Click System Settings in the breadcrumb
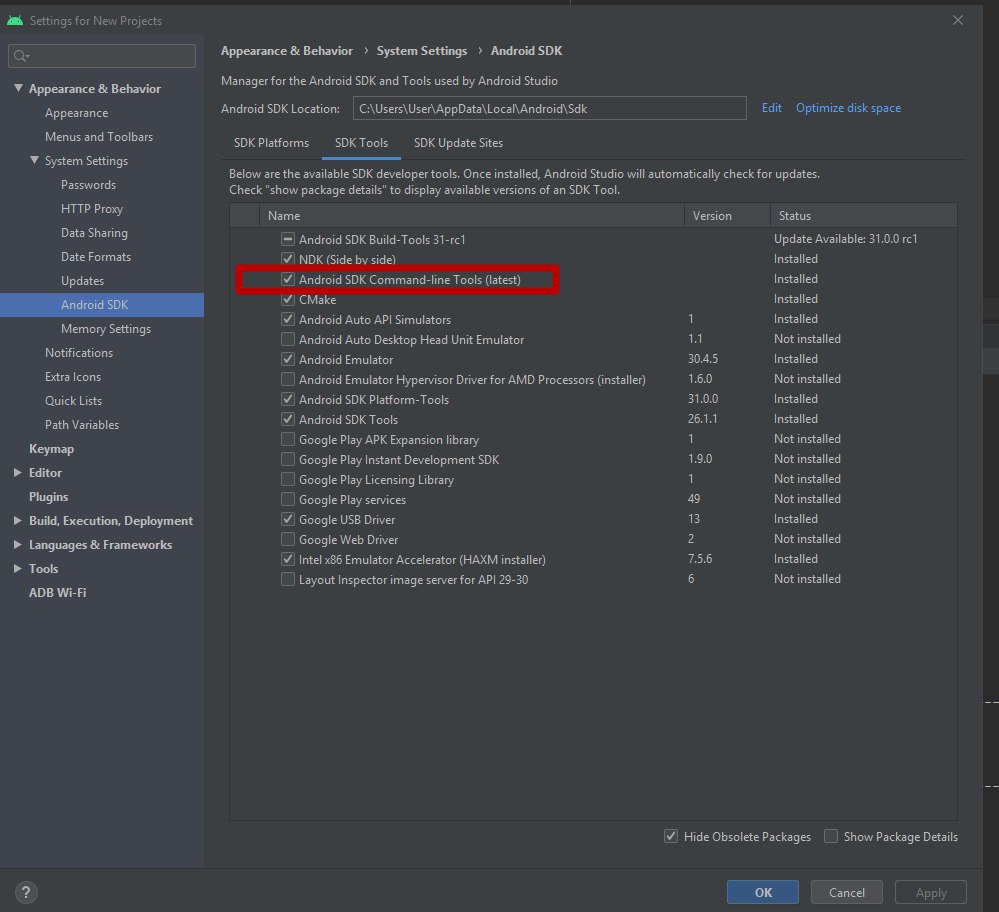The image size is (999, 912). [422, 50]
